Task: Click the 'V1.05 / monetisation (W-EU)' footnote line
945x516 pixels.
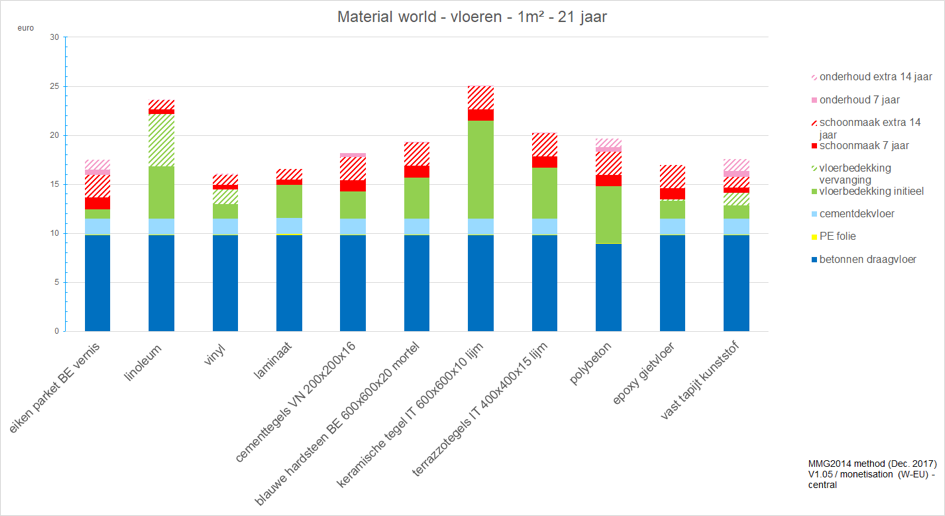Action: [870, 474]
